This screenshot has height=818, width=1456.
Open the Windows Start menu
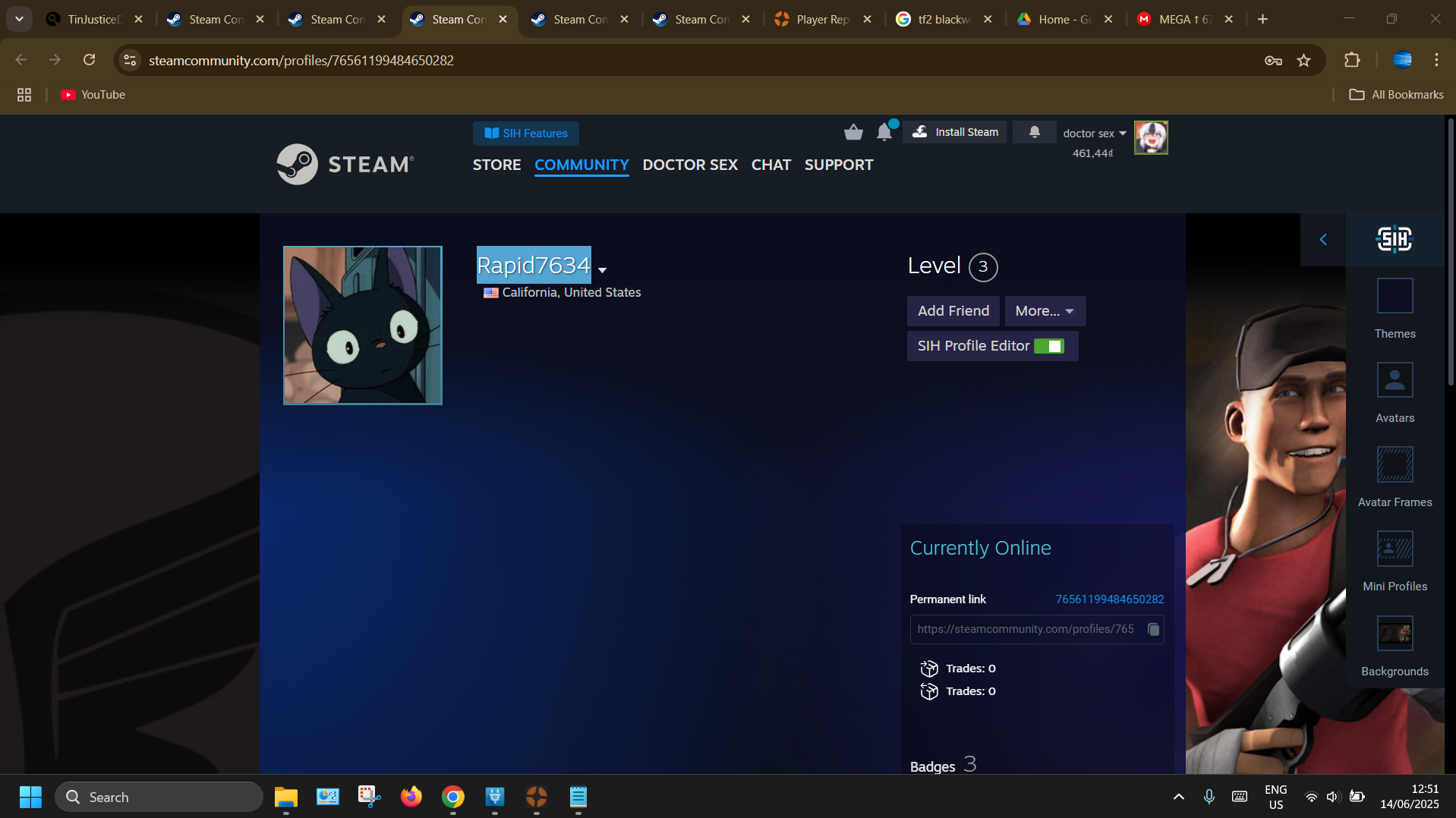(x=30, y=798)
